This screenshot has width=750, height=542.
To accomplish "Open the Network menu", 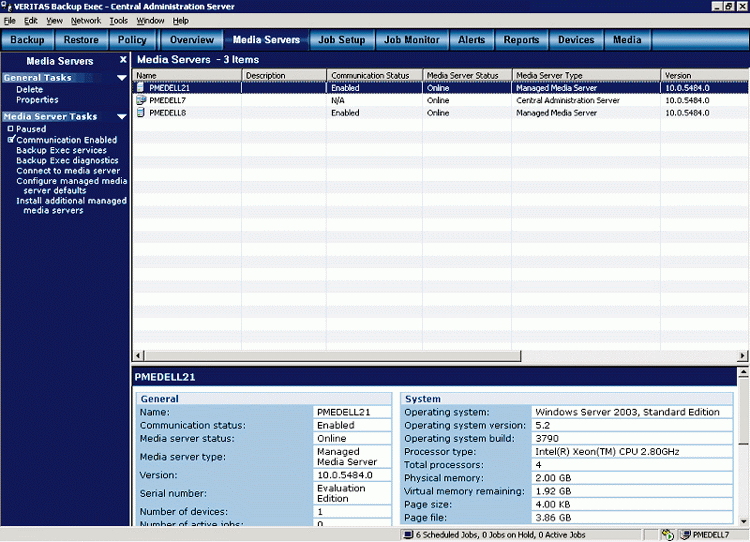I will click(x=86, y=21).
